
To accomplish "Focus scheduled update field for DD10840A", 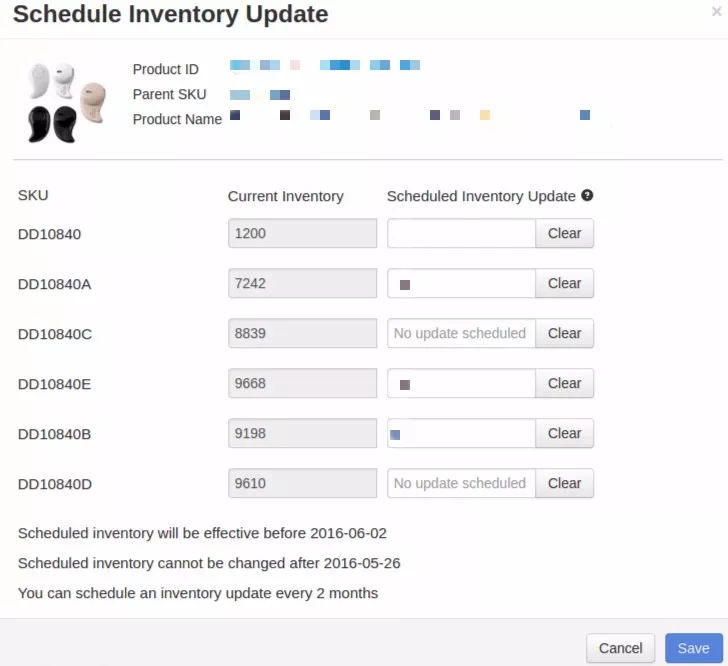I will coord(461,283).
